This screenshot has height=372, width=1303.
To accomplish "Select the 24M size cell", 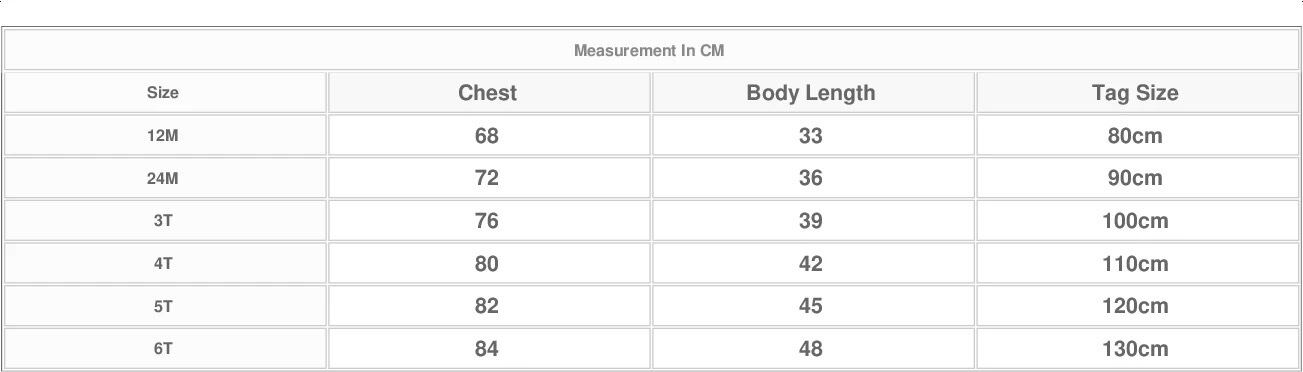I will (x=165, y=178).
